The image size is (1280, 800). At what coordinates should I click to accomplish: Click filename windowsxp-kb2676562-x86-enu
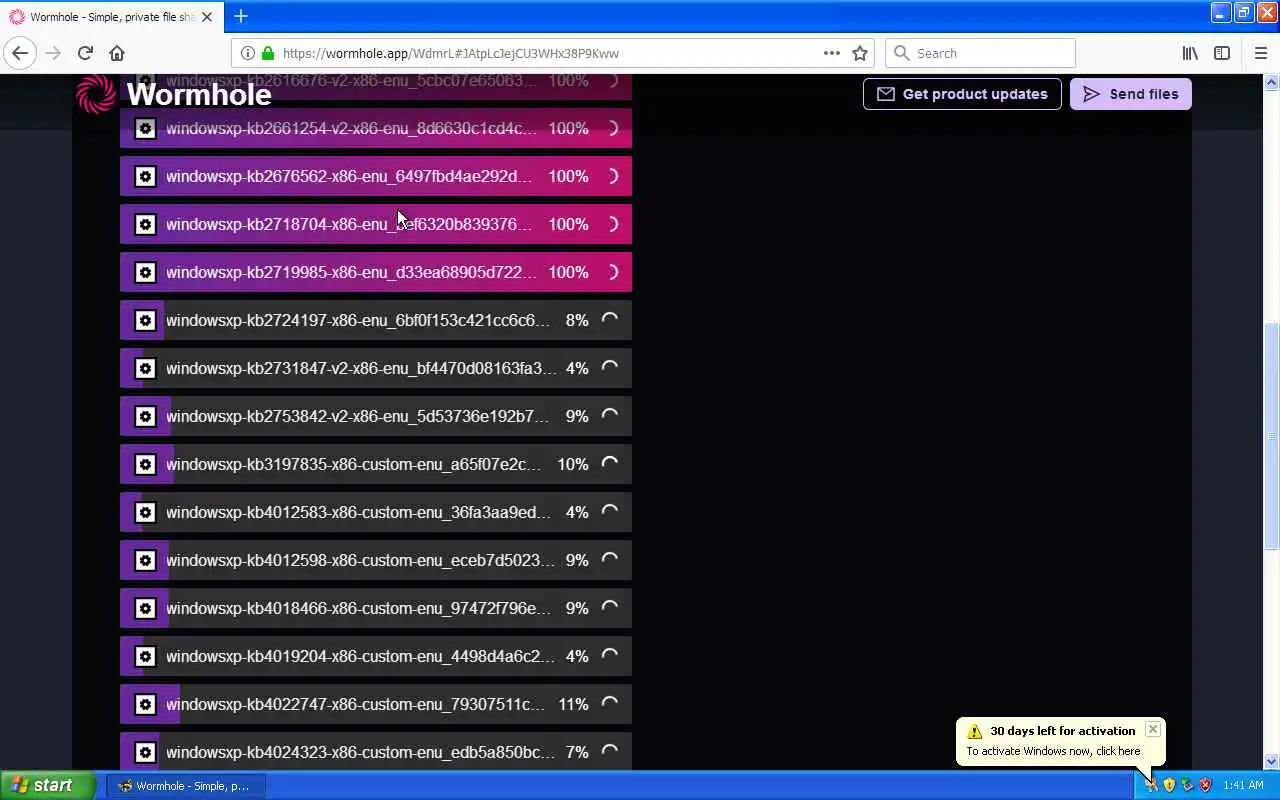point(349,176)
